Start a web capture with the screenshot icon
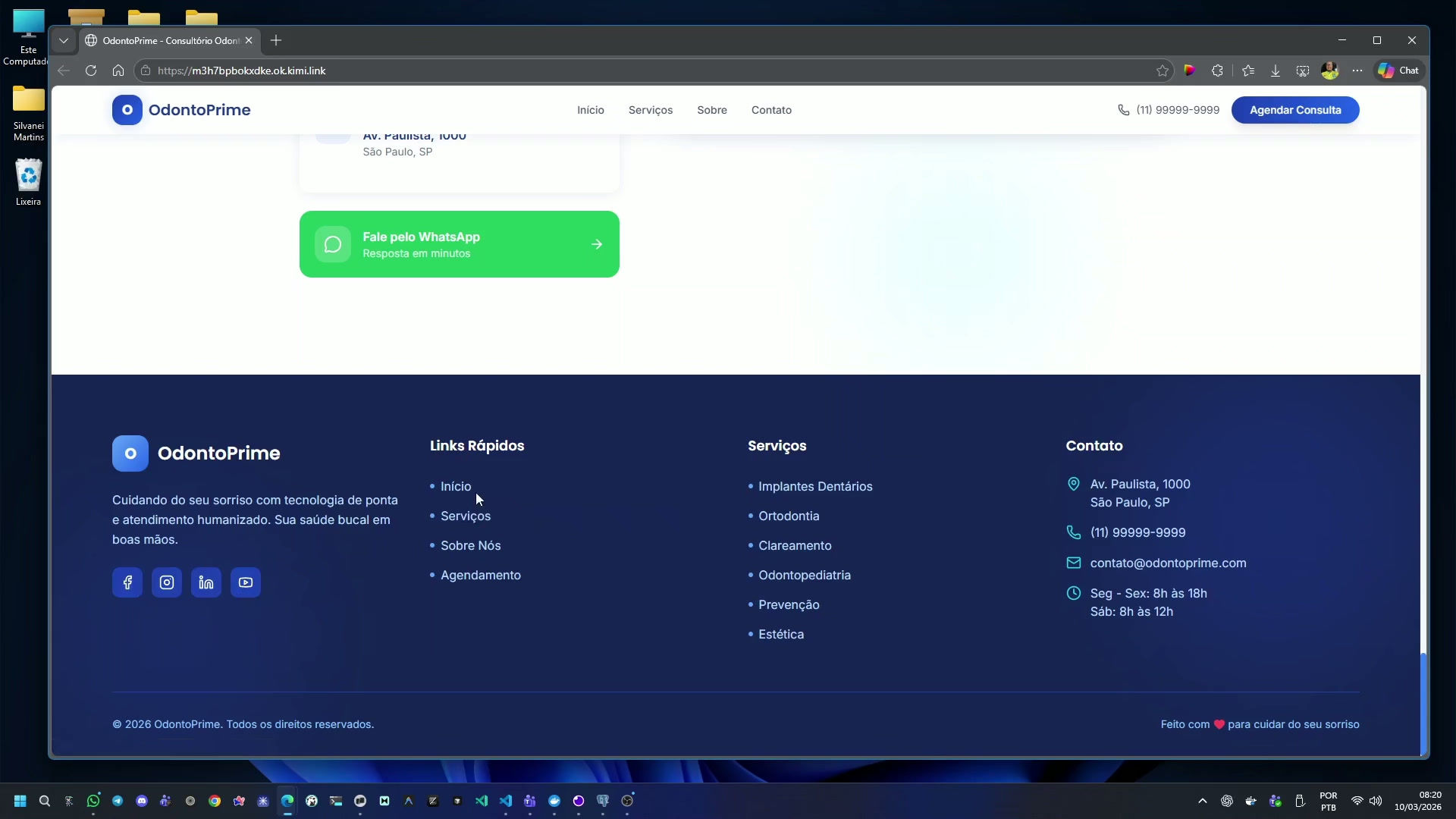1456x819 pixels. (1302, 70)
